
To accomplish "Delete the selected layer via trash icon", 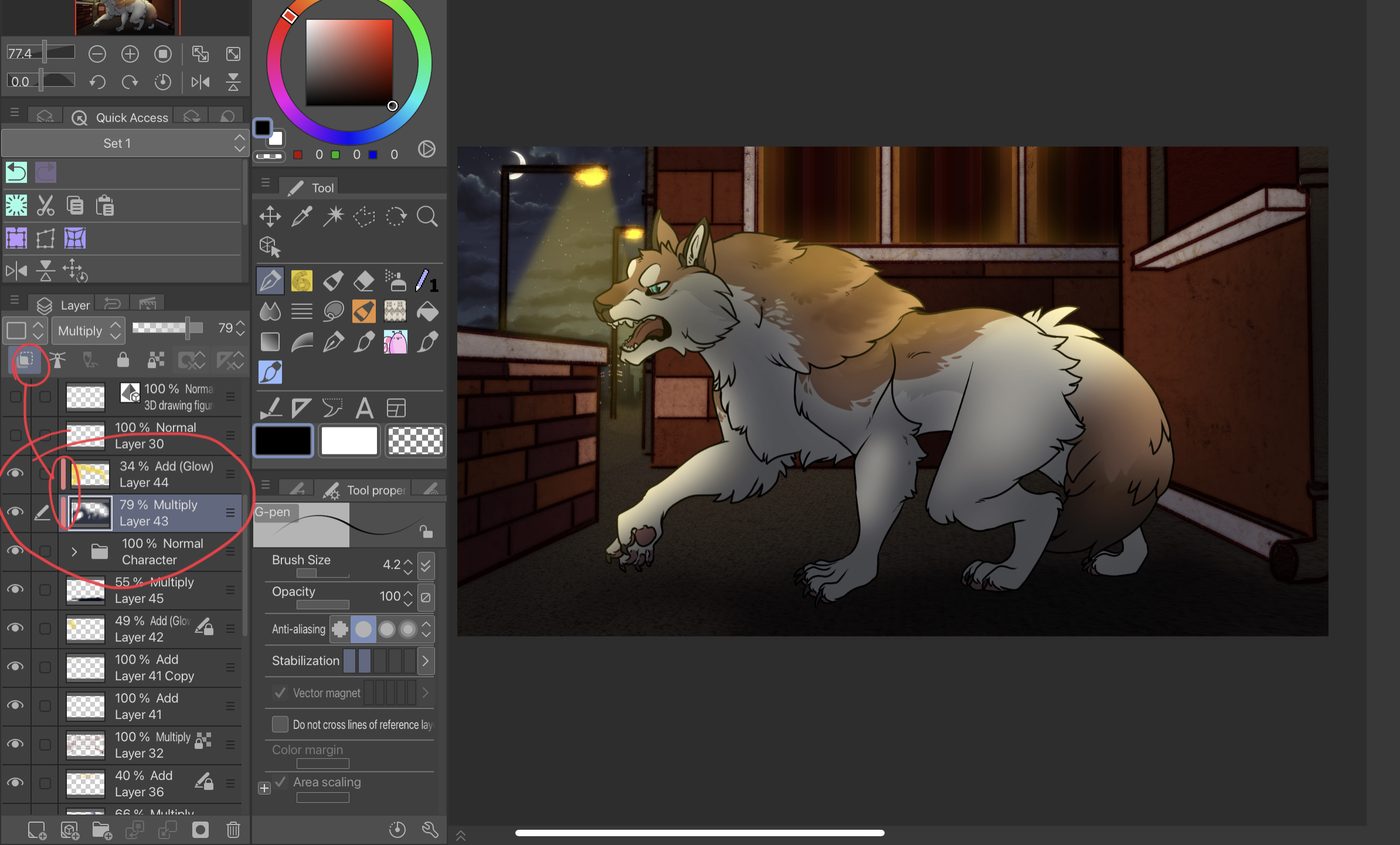I will [x=233, y=830].
